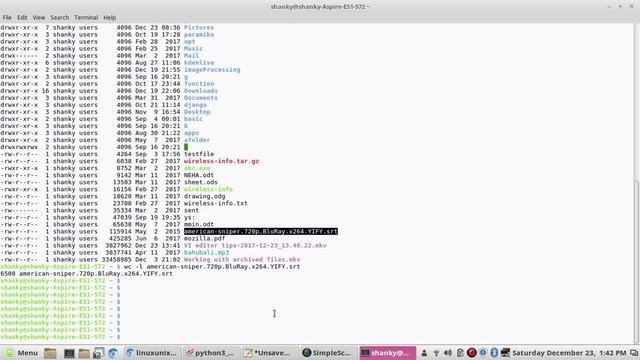This screenshot has width=640, height=360.
Task: Click the django directory name
Action: (x=195, y=105)
